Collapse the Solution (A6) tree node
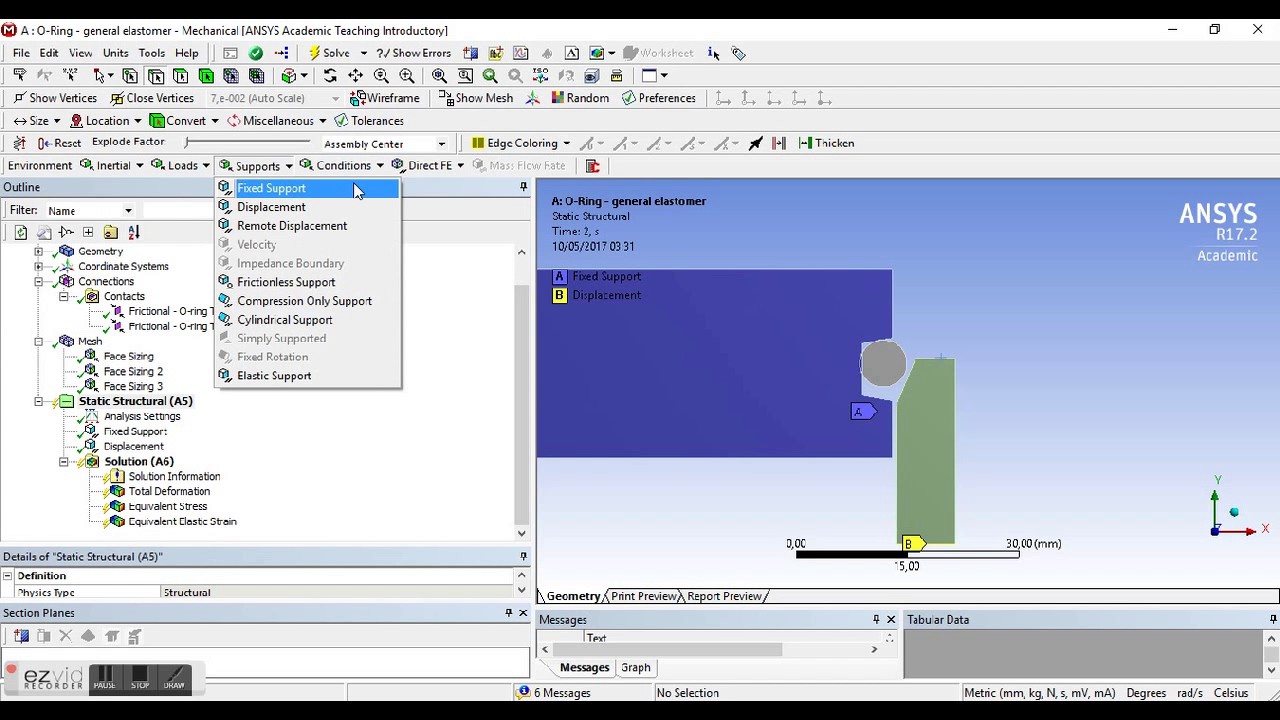The width and height of the screenshot is (1280, 720). click(x=64, y=462)
